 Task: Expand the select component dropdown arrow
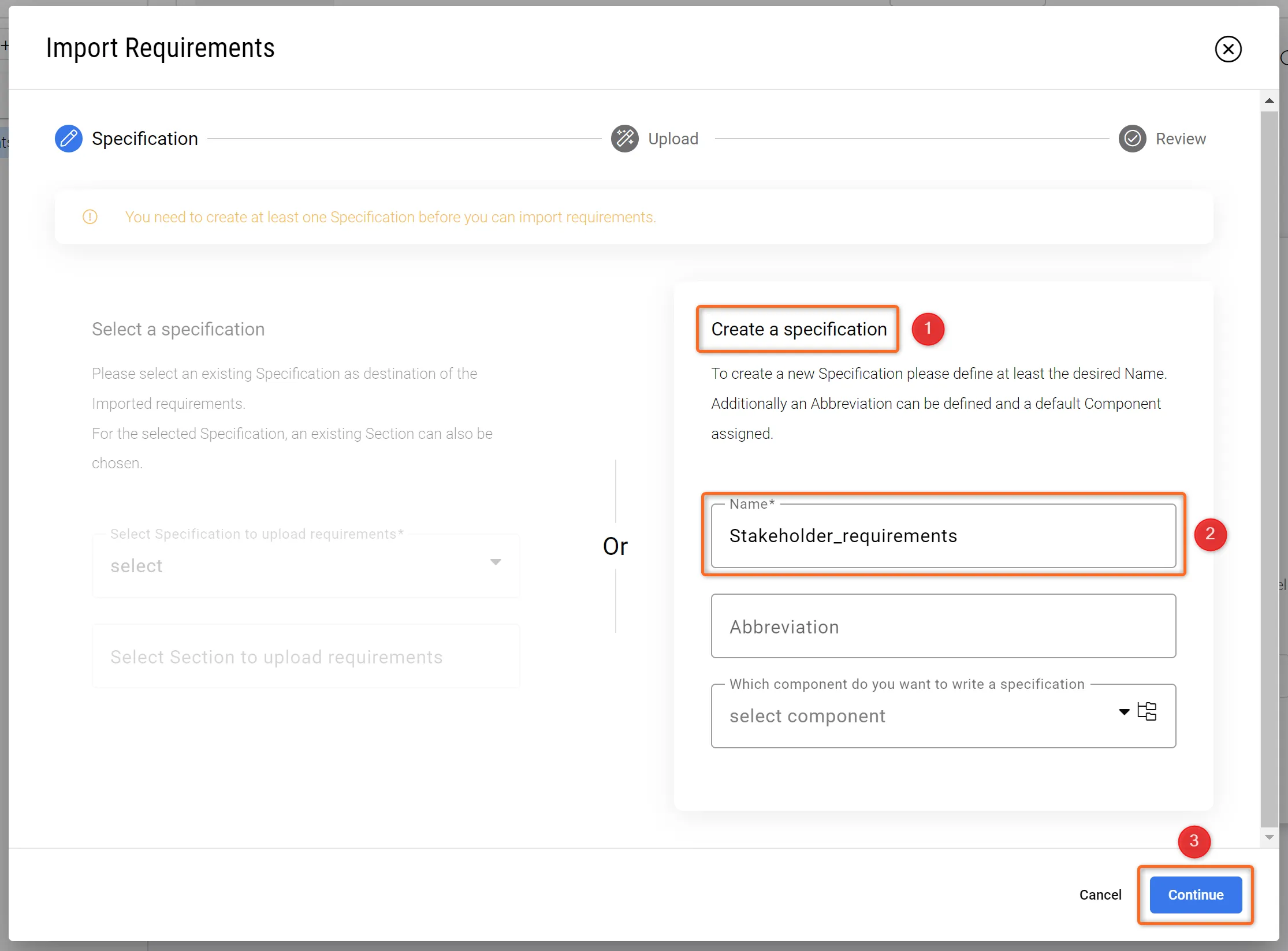tap(1124, 712)
